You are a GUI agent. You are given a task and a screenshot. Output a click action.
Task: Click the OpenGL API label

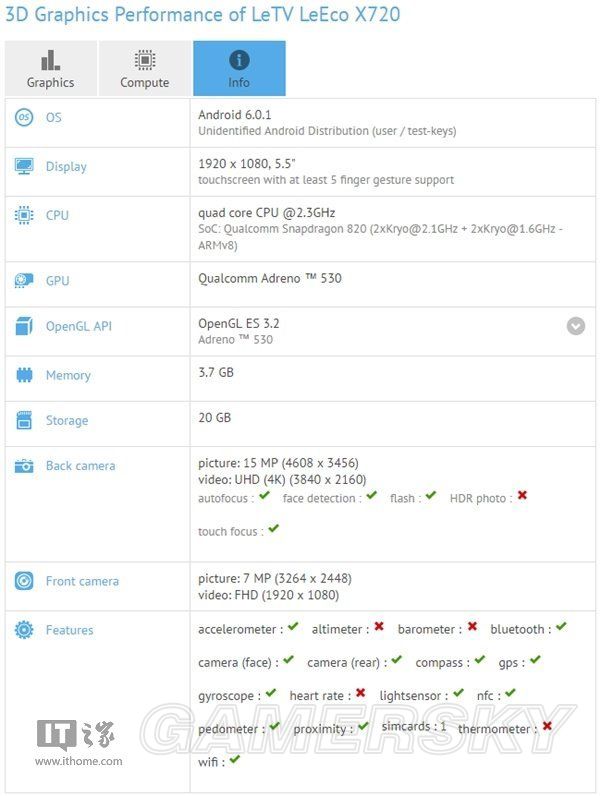point(79,326)
